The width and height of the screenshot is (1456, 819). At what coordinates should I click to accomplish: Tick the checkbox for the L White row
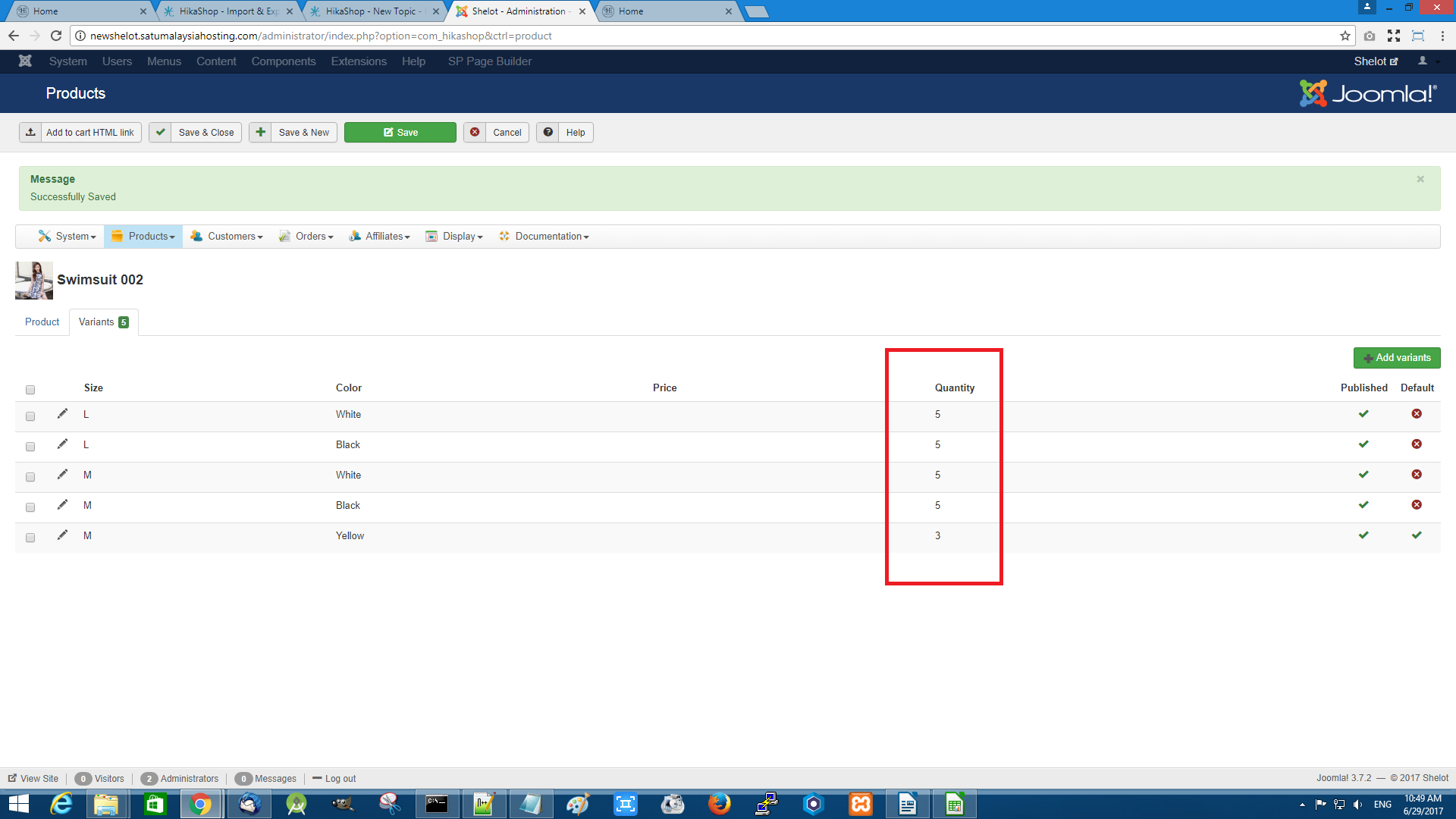(30, 416)
